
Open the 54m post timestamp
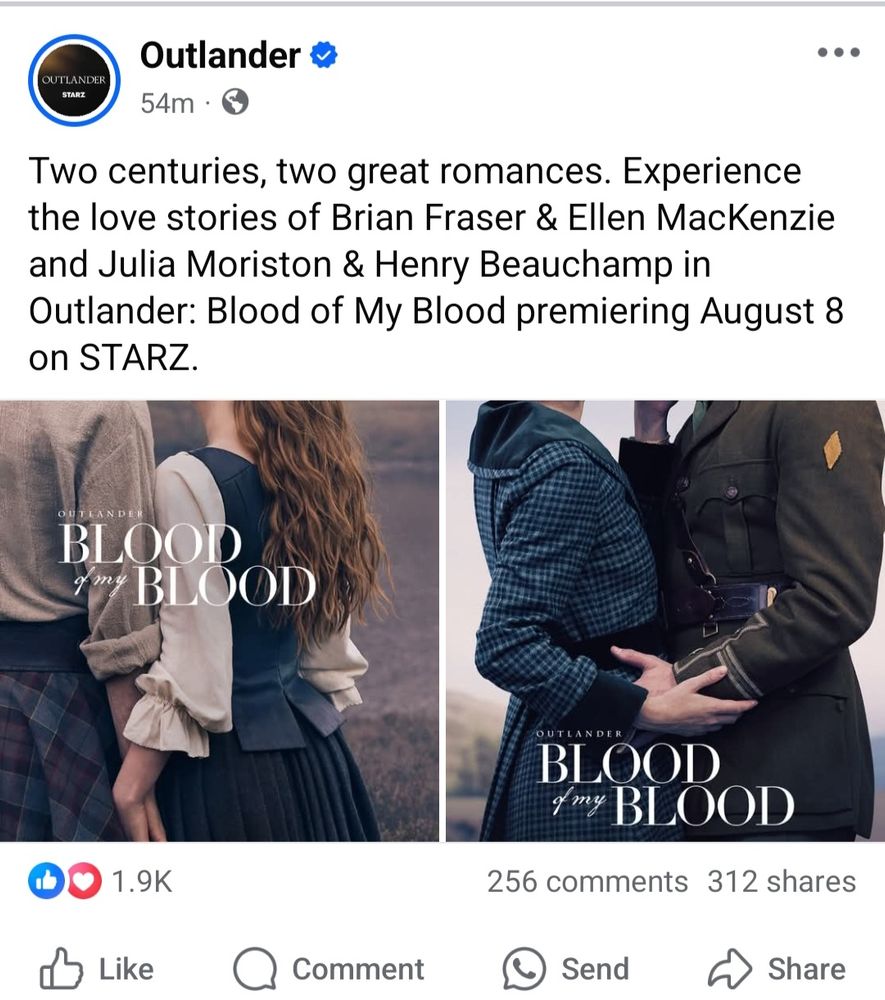point(167,103)
